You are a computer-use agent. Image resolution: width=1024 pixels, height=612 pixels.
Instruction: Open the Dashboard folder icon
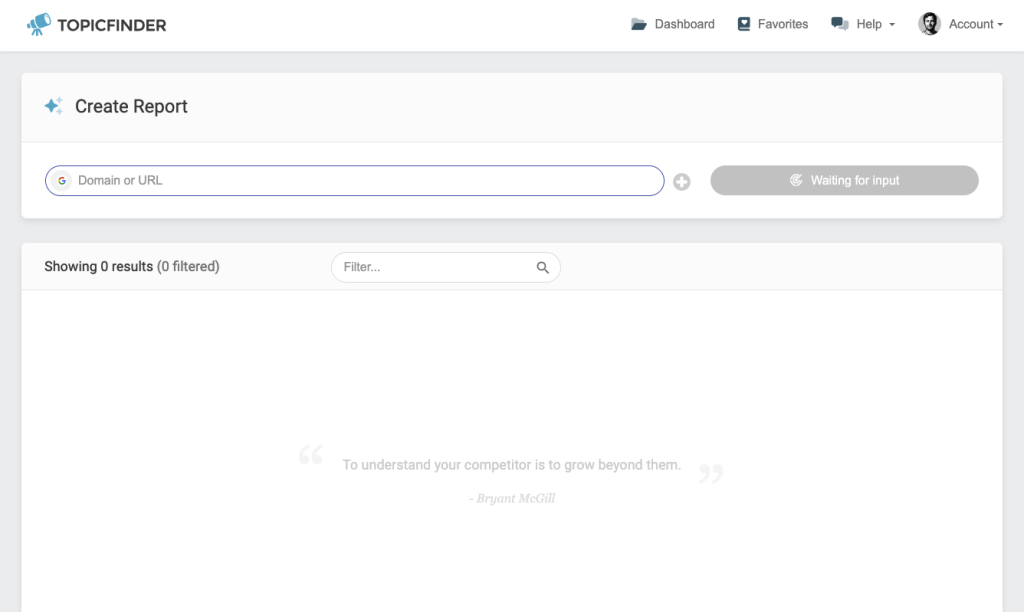pos(639,24)
